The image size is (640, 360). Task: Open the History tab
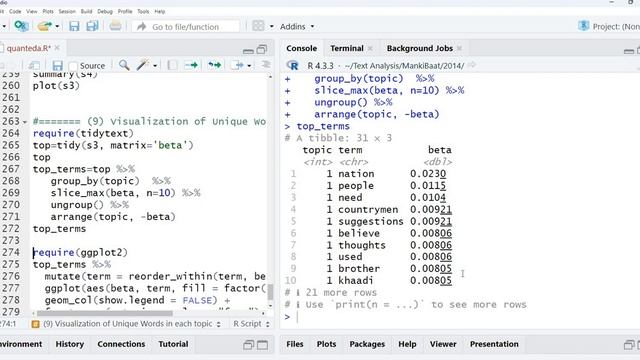click(x=69, y=344)
